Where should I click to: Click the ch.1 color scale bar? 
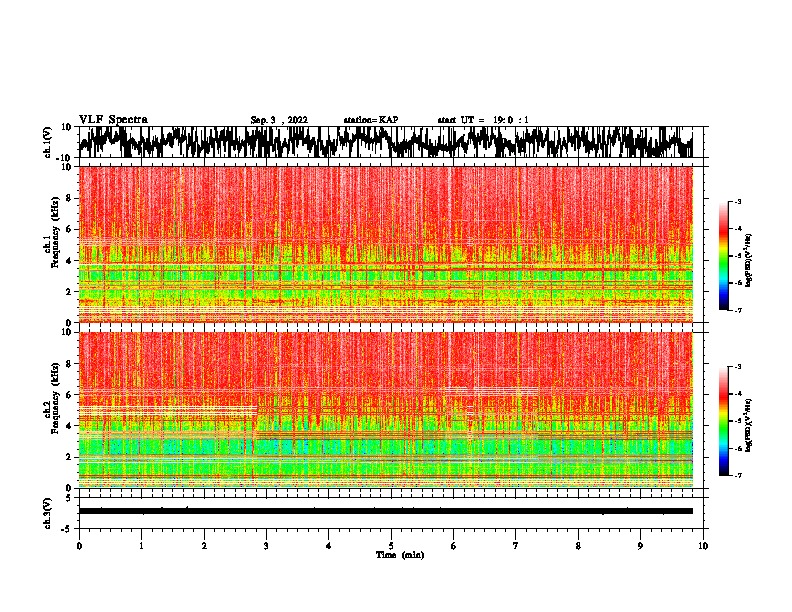724,256
